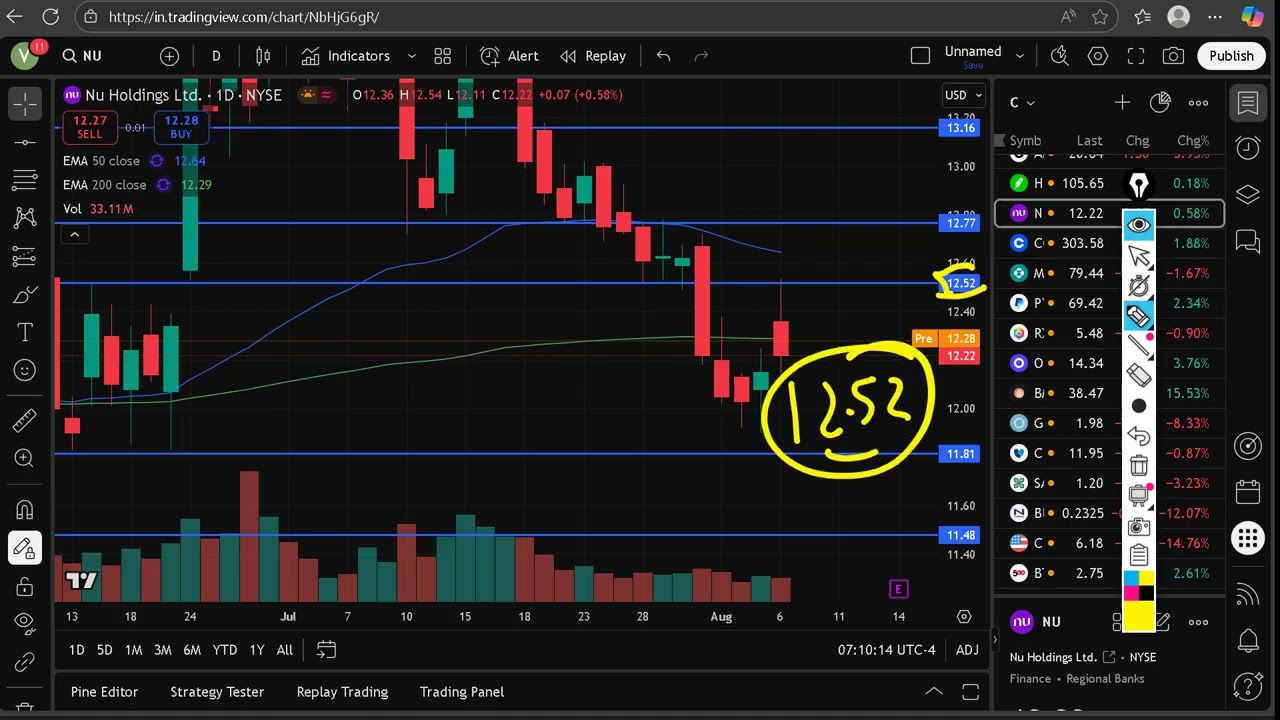Open the Replay Trading tab

[342, 692]
